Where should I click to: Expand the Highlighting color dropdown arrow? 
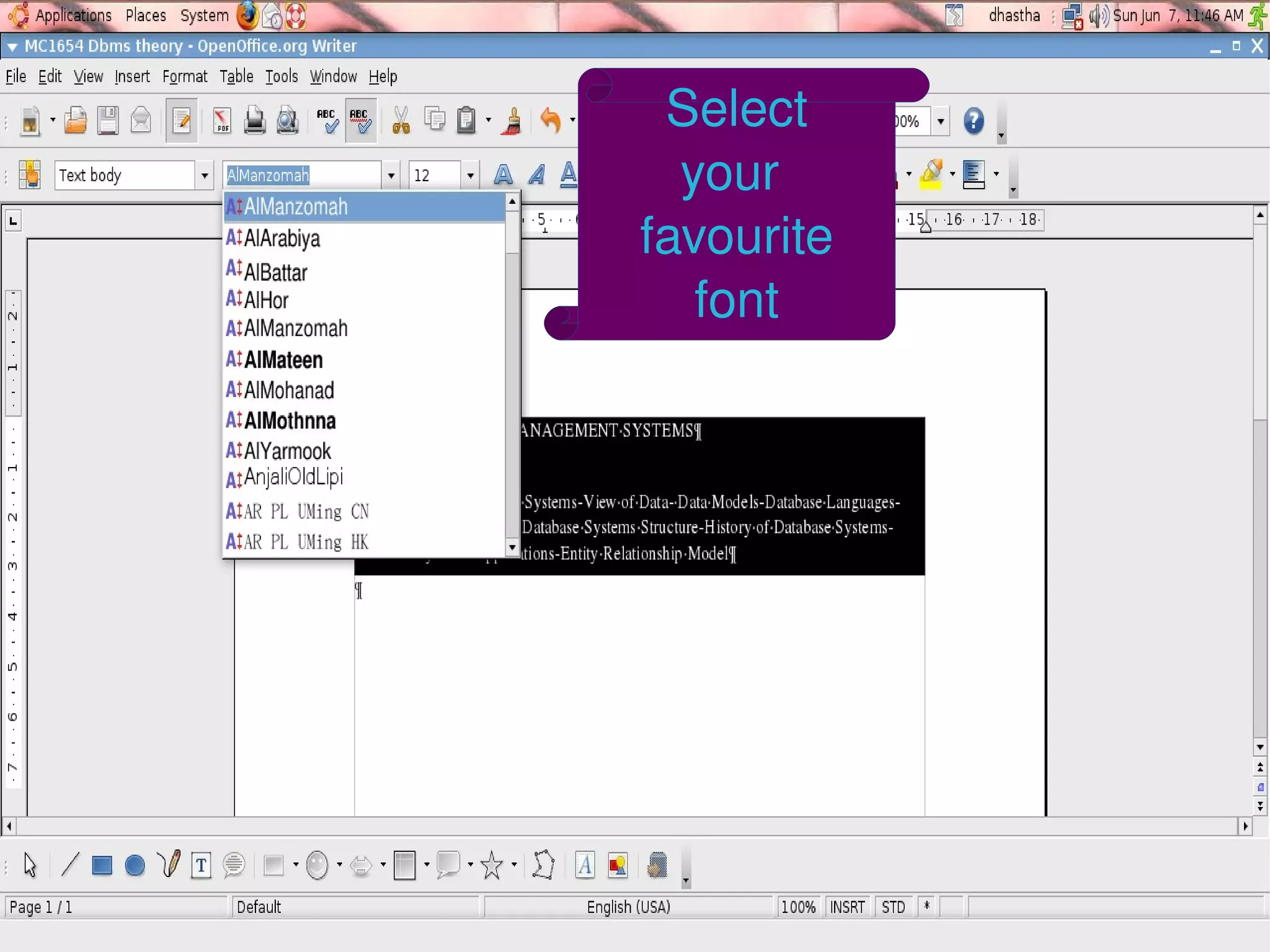coord(952,174)
